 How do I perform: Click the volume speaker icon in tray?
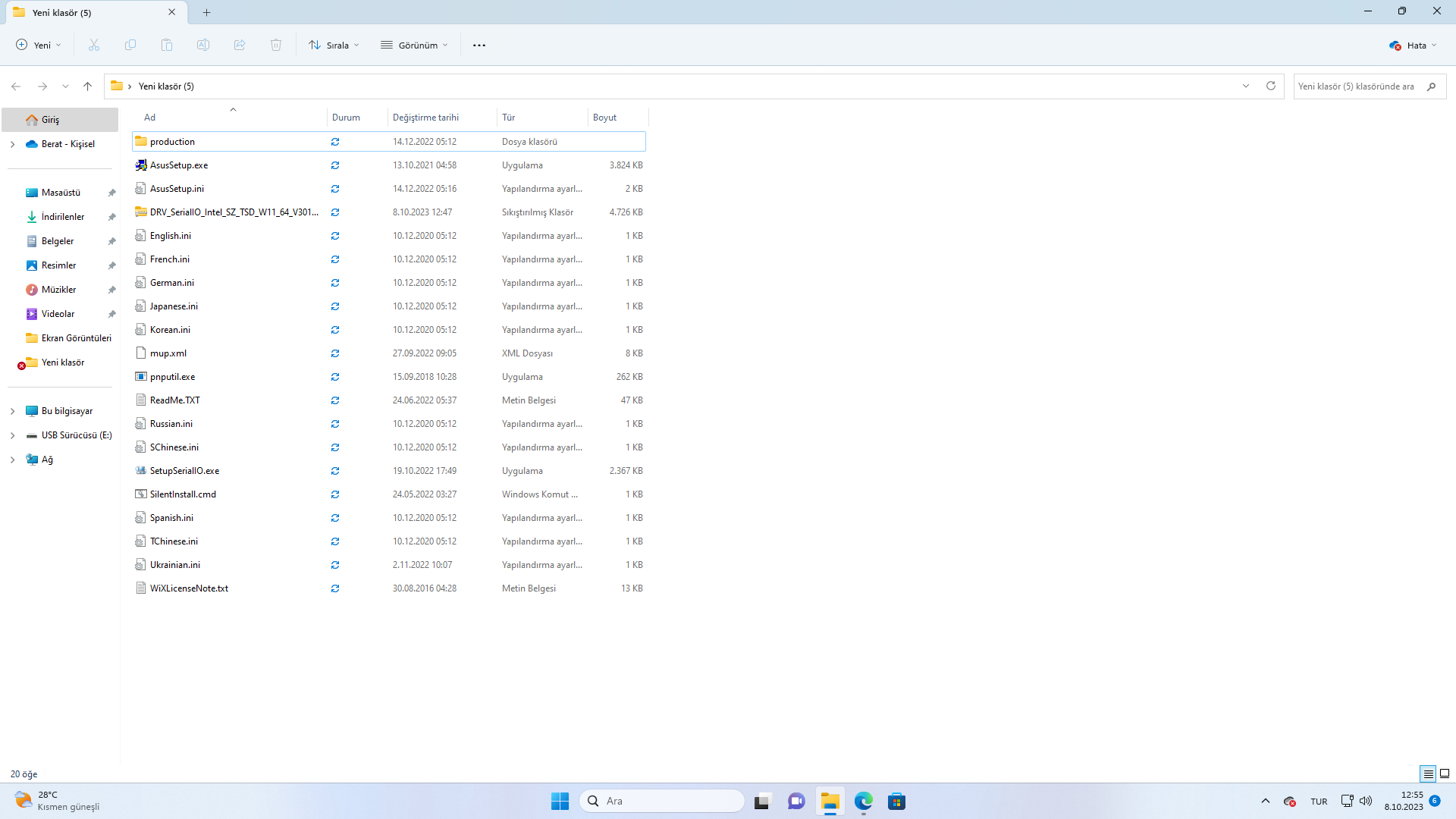[1366, 801]
